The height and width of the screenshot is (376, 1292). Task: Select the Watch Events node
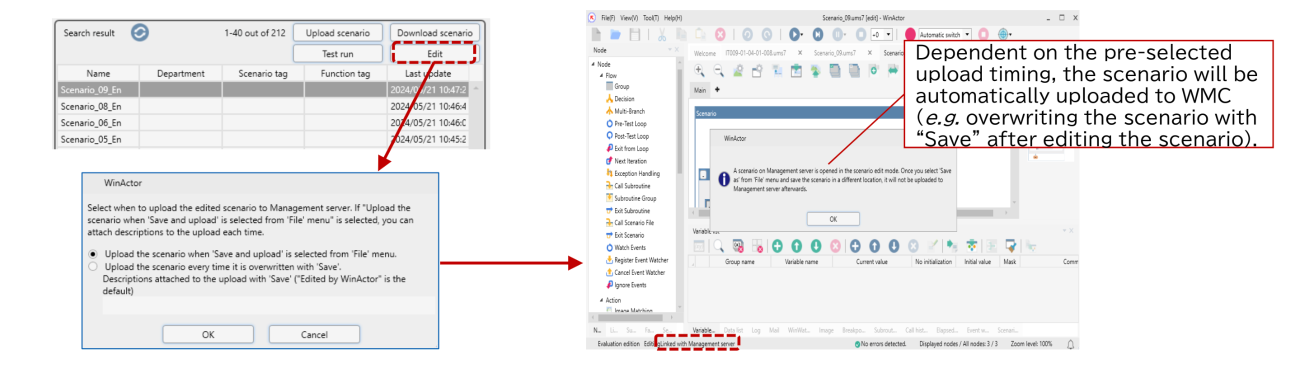(626, 247)
